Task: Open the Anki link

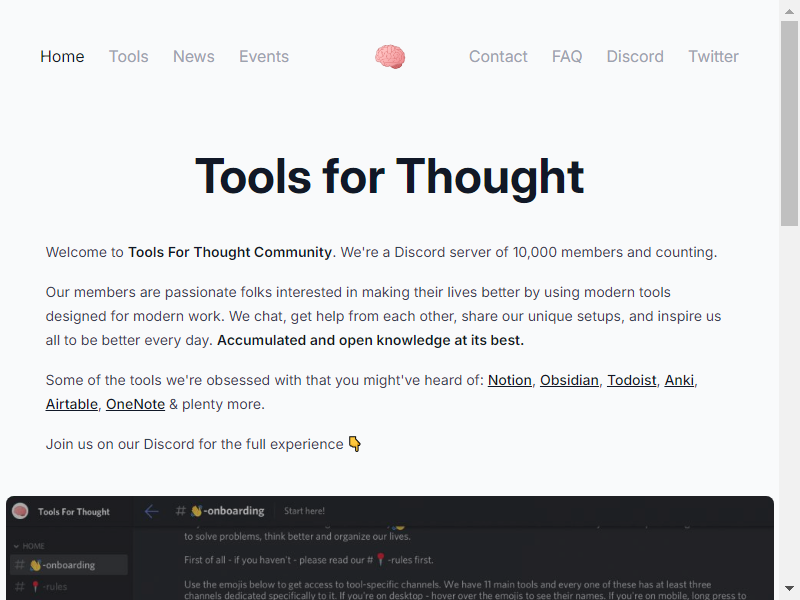Action: coord(679,380)
